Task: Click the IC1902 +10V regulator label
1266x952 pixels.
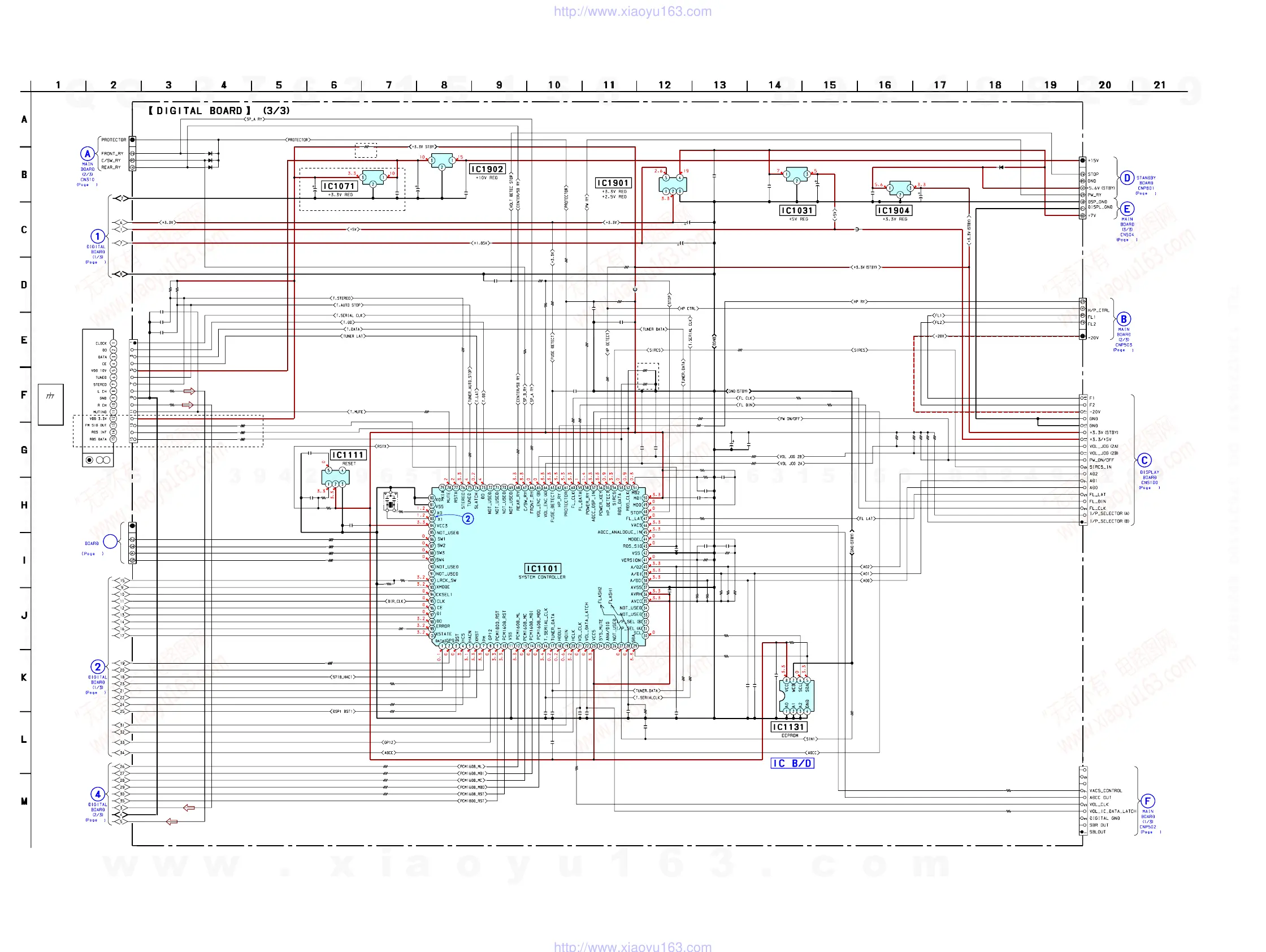Action: click(487, 169)
